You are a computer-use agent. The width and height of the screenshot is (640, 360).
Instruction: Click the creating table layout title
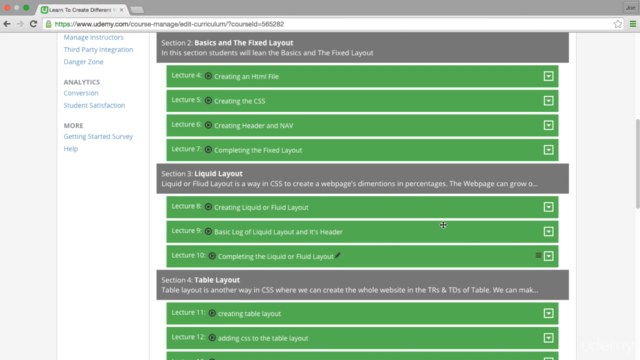[249, 313]
